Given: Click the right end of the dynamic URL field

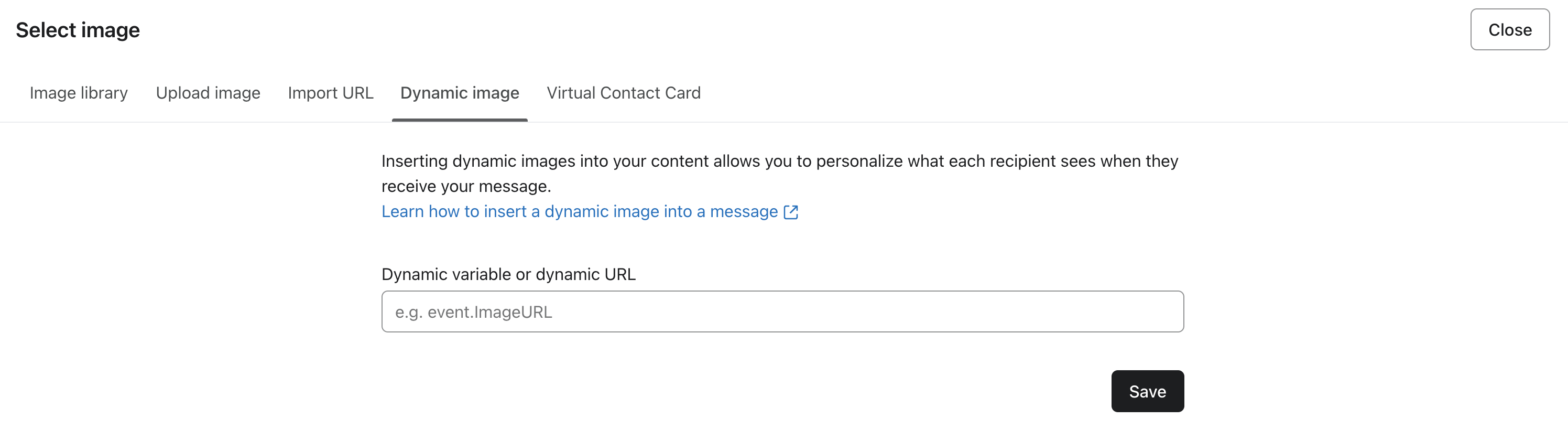Looking at the screenshot, I should (1157, 312).
